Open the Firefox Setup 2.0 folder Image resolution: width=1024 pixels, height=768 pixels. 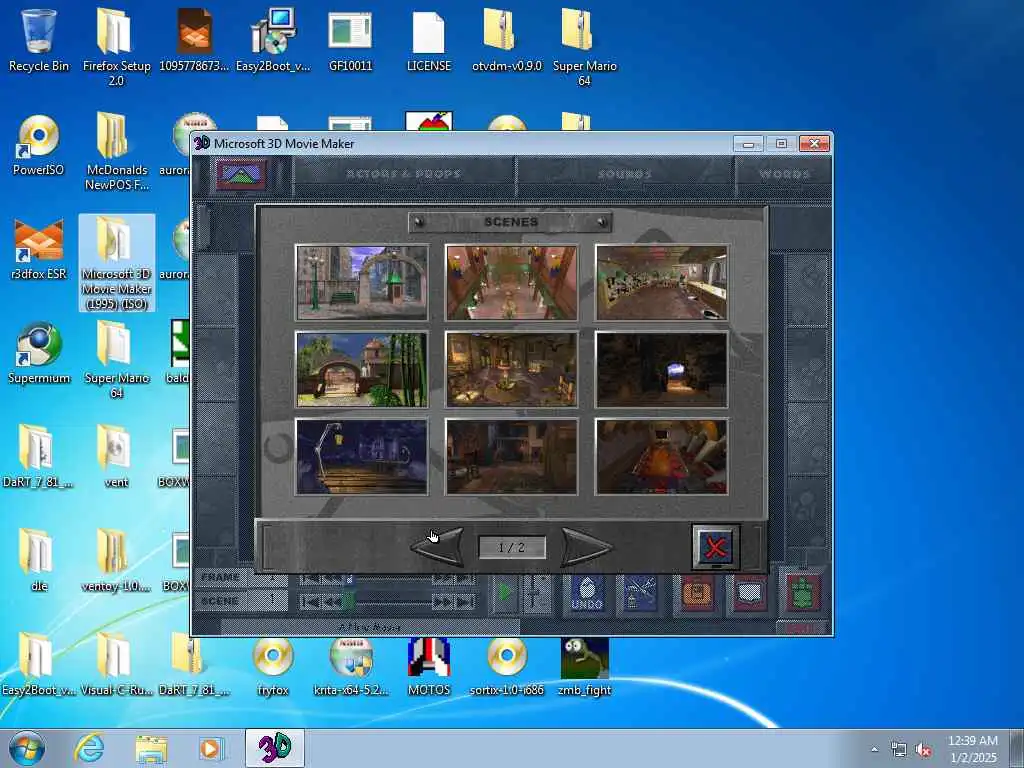point(116,46)
